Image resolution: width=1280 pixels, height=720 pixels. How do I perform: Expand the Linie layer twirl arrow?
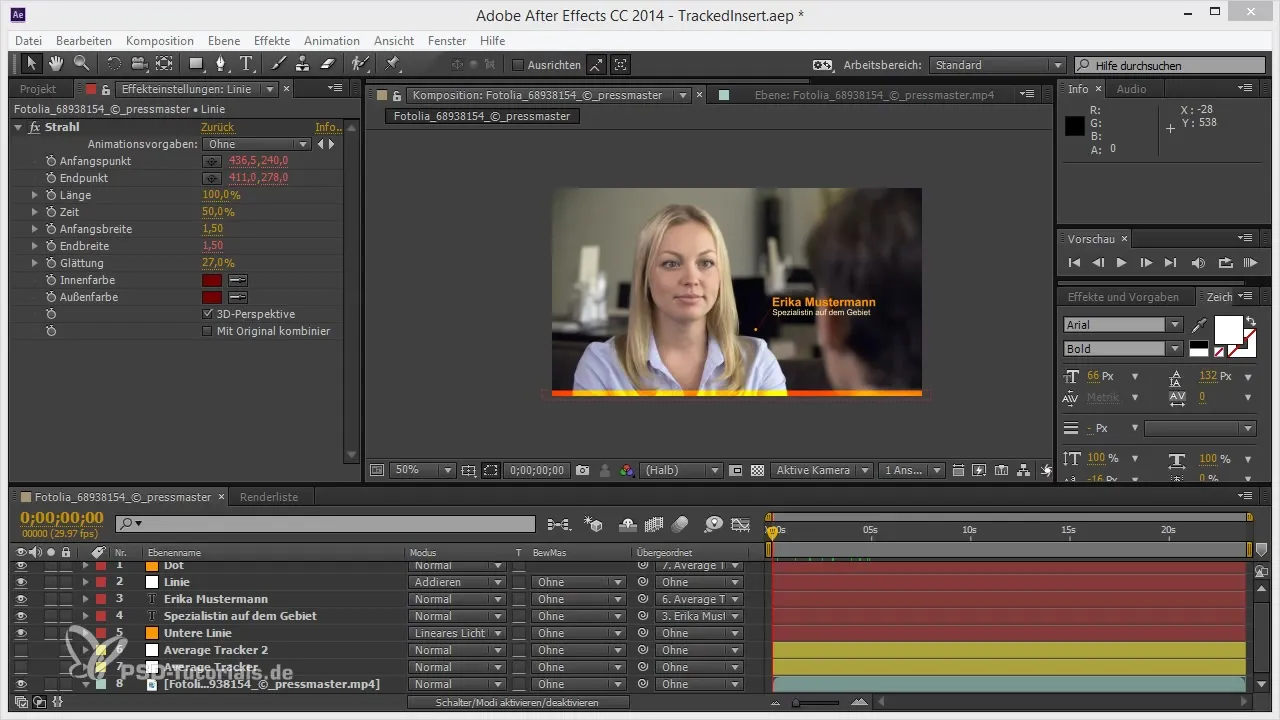86,582
